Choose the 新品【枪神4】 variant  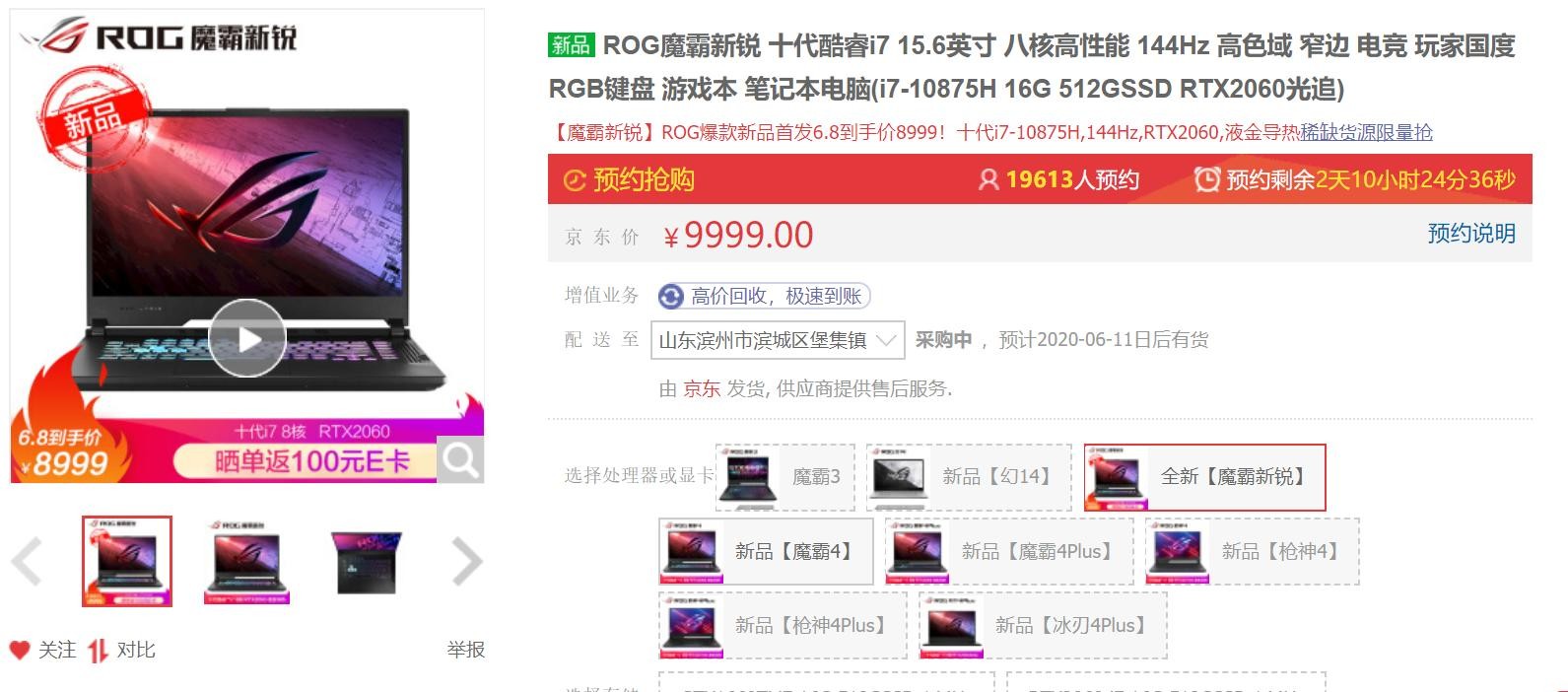[x=1252, y=551]
